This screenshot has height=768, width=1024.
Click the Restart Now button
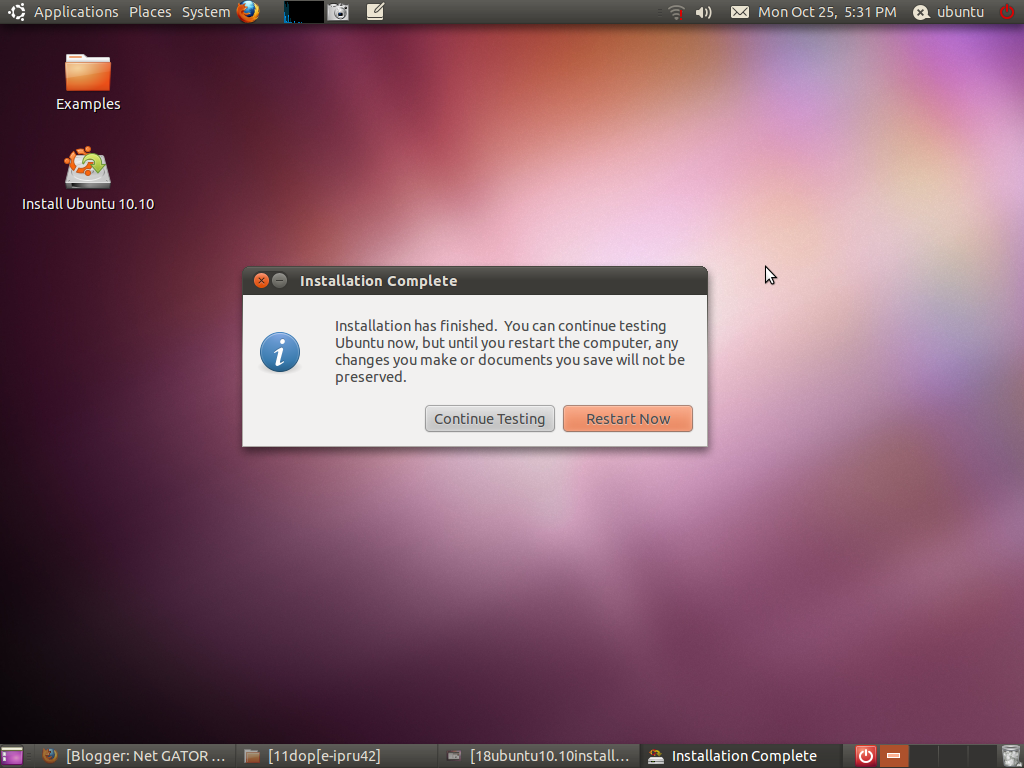tap(628, 418)
